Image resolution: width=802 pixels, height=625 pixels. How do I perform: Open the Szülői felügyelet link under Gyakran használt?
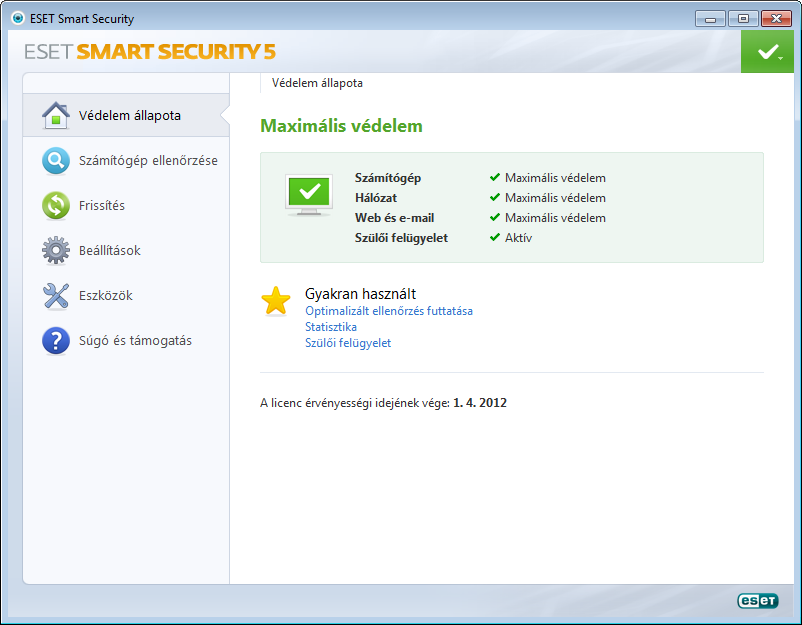coord(348,343)
